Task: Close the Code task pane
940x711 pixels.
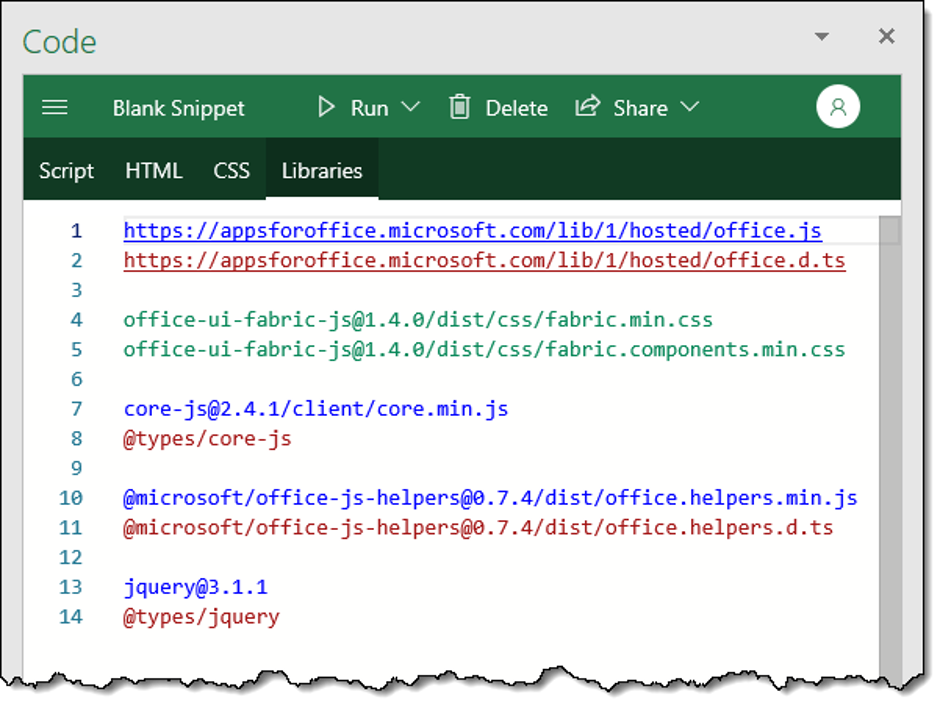Action: tap(886, 37)
